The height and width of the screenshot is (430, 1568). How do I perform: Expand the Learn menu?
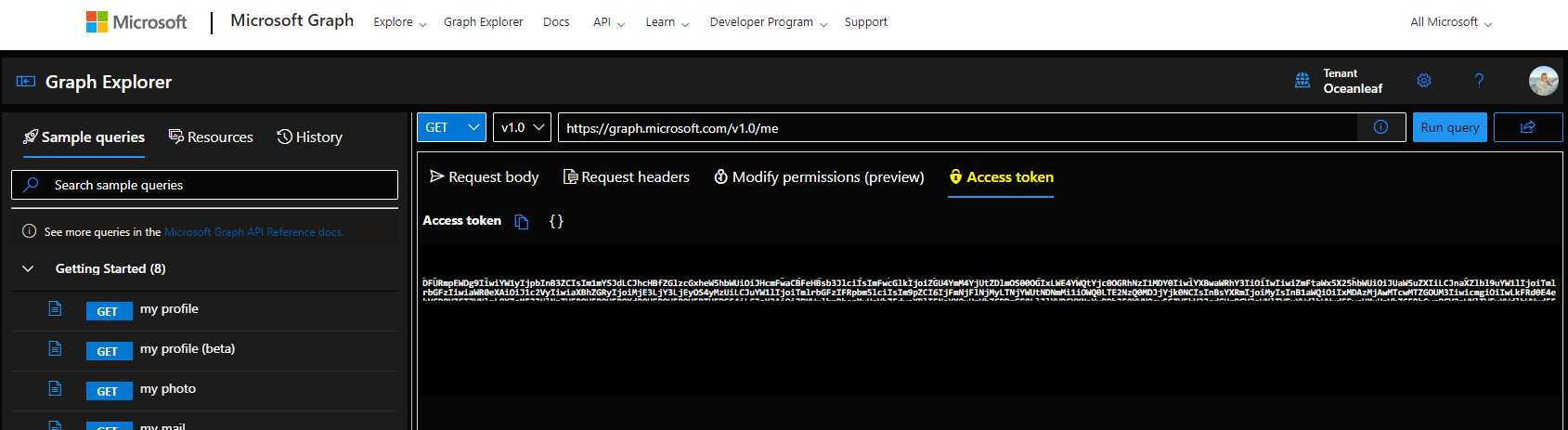(667, 22)
